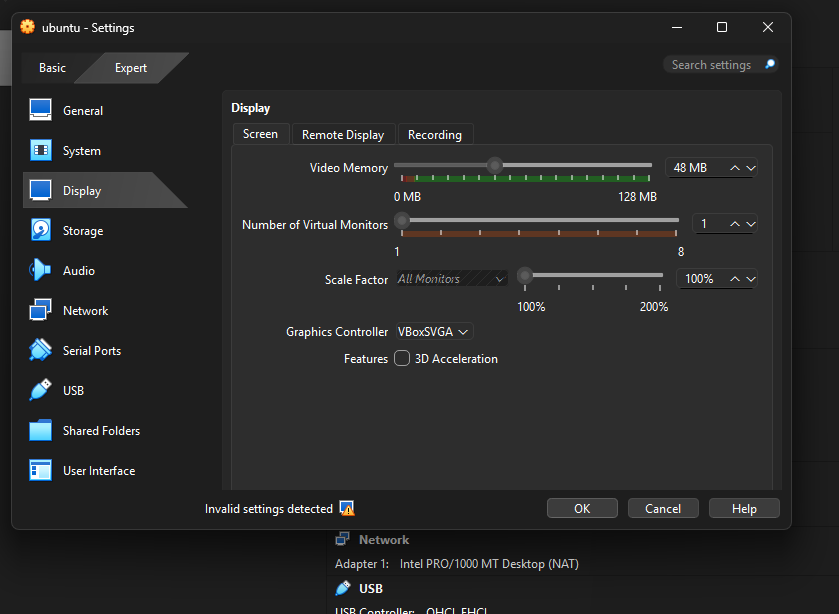Image resolution: width=839 pixels, height=614 pixels.
Task: Click Network section icon in background window
Action: pyautogui.click(x=342, y=539)
